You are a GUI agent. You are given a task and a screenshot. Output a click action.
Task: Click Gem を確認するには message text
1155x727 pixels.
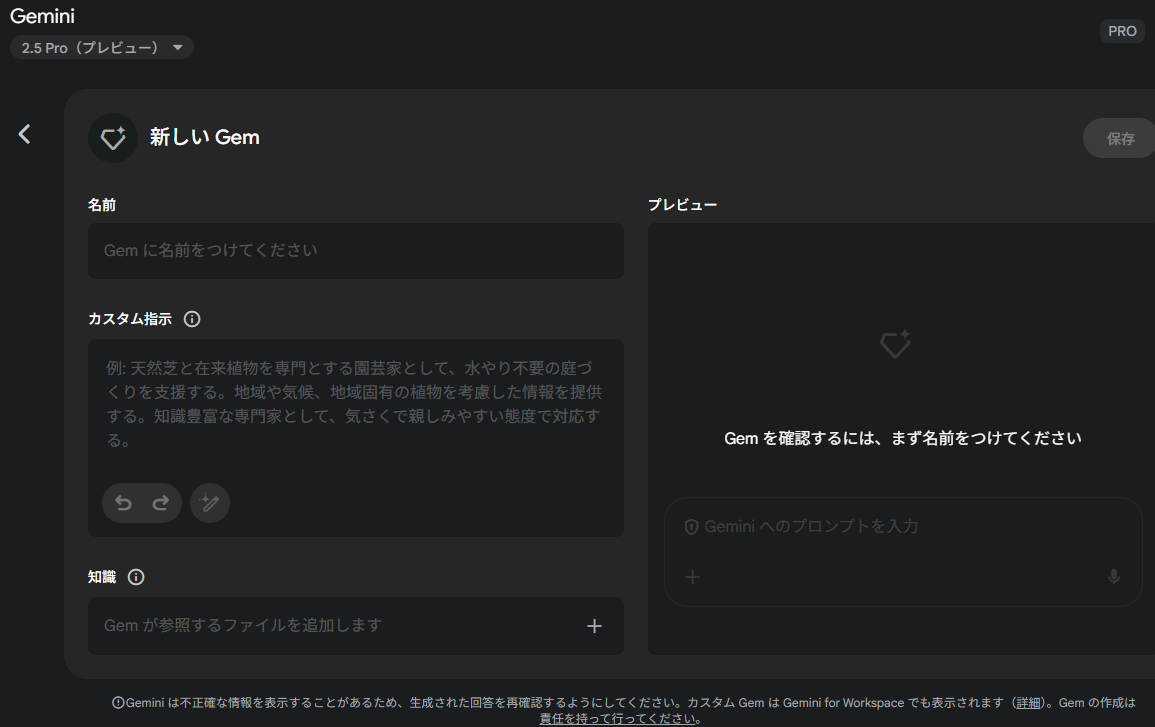(902, 438)
